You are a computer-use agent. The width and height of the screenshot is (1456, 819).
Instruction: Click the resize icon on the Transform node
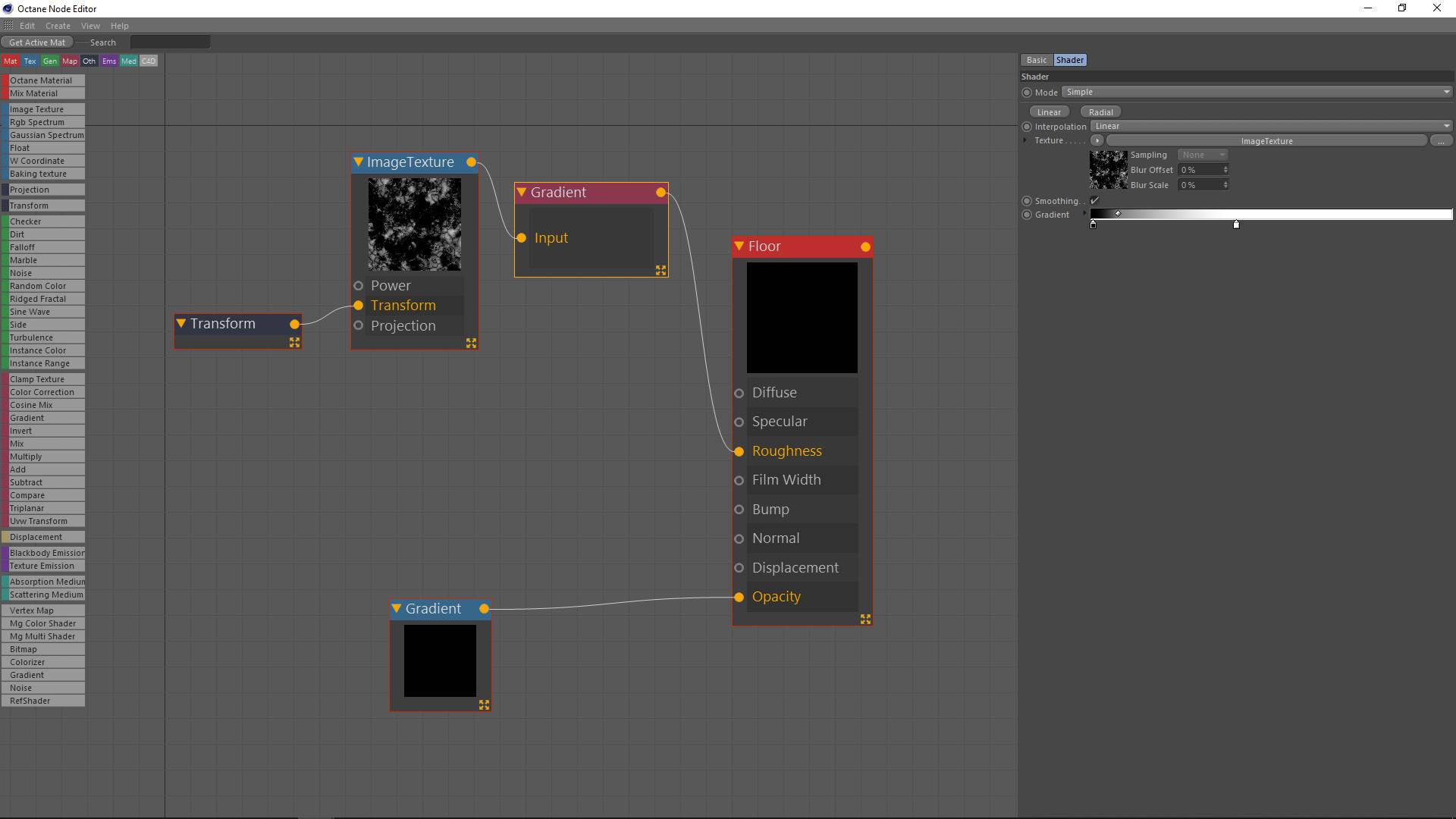(x=294, y=343)
